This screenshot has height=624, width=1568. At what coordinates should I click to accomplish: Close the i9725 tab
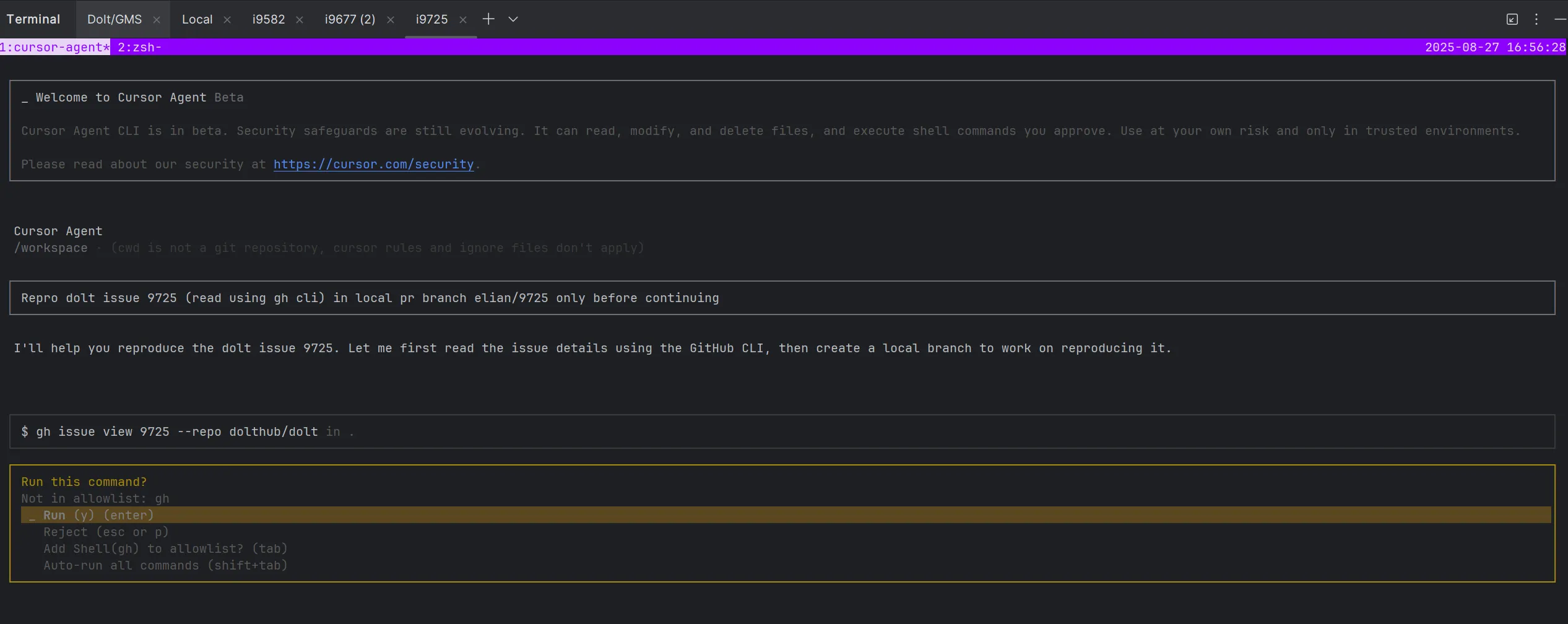[x=463, y=20]
